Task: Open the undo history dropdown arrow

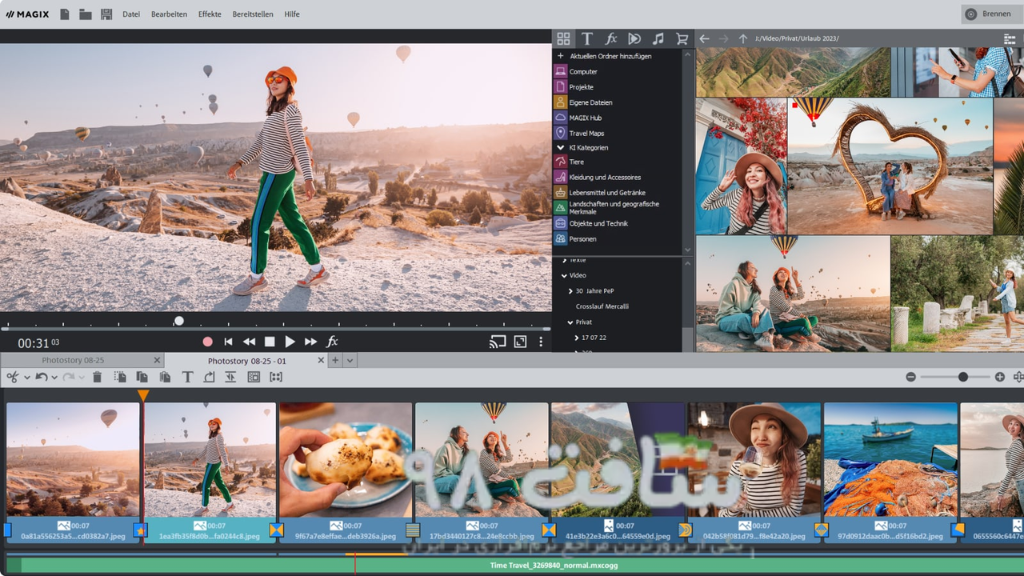Action: (x=54, y=377)
